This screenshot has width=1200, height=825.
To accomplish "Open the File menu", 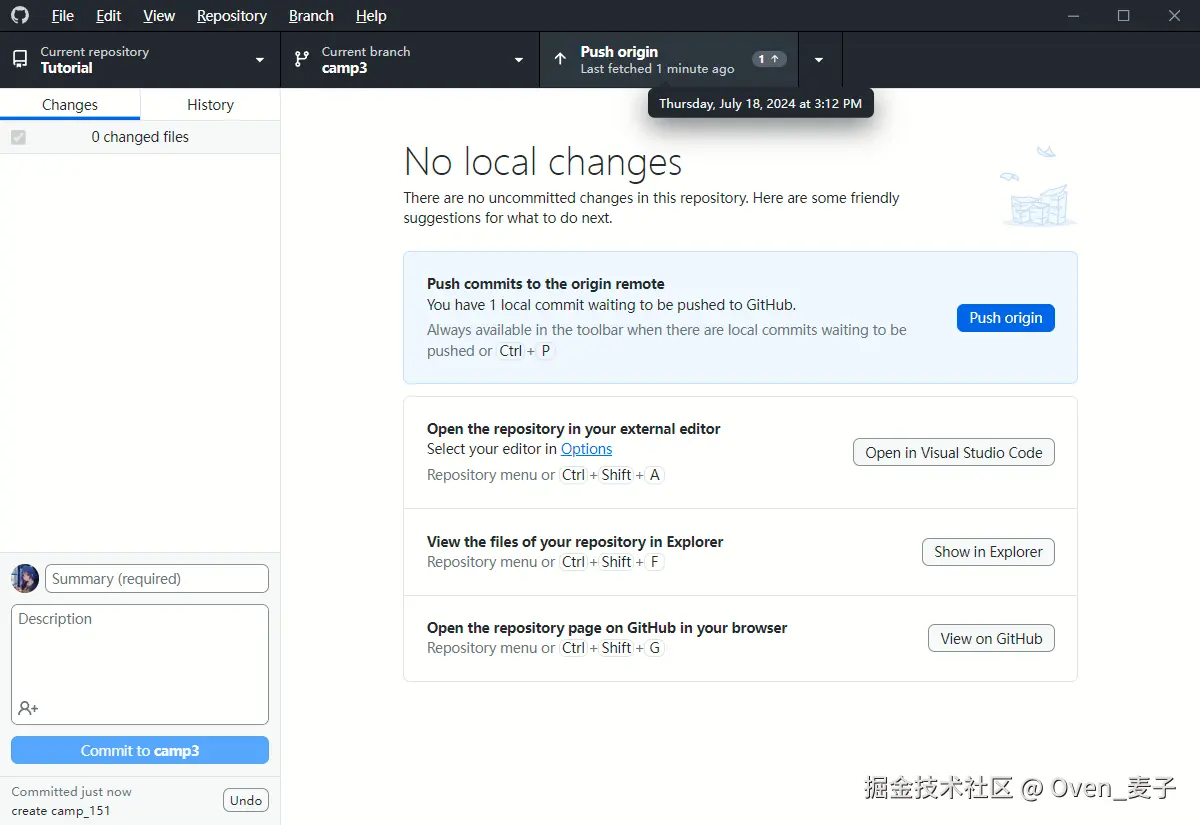I will coord(63,16).
